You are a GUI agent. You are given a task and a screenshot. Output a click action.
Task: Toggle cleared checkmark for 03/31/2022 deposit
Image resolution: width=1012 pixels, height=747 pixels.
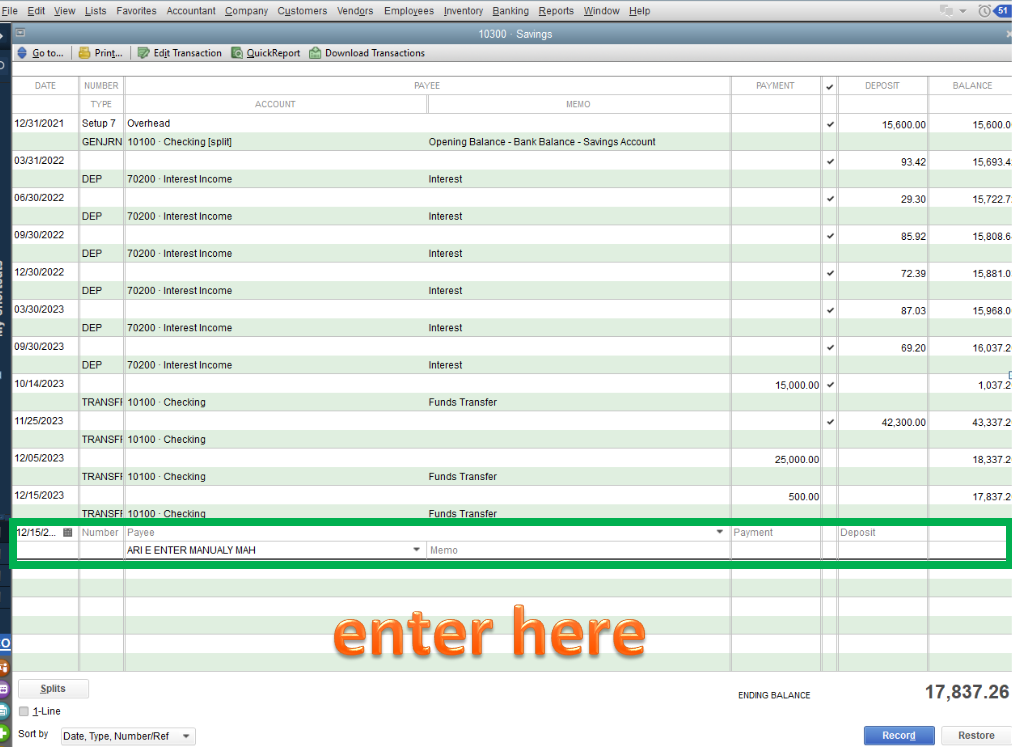[x=830, y=161]
